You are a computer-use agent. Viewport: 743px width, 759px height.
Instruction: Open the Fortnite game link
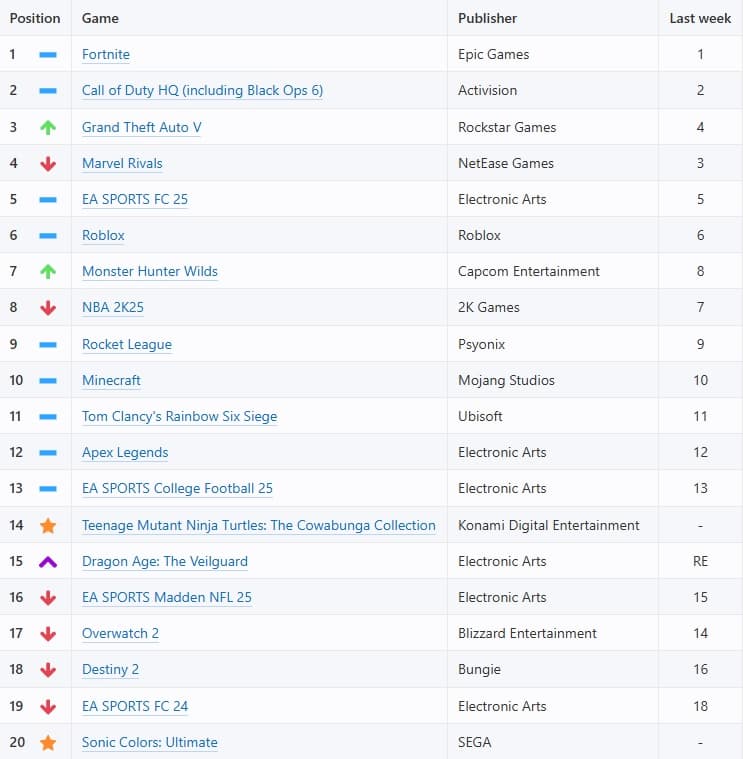pos(106,55)
